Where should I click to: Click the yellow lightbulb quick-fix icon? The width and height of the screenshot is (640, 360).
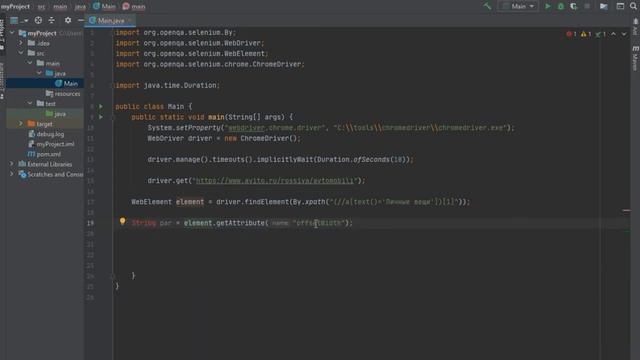pos(122,221)
